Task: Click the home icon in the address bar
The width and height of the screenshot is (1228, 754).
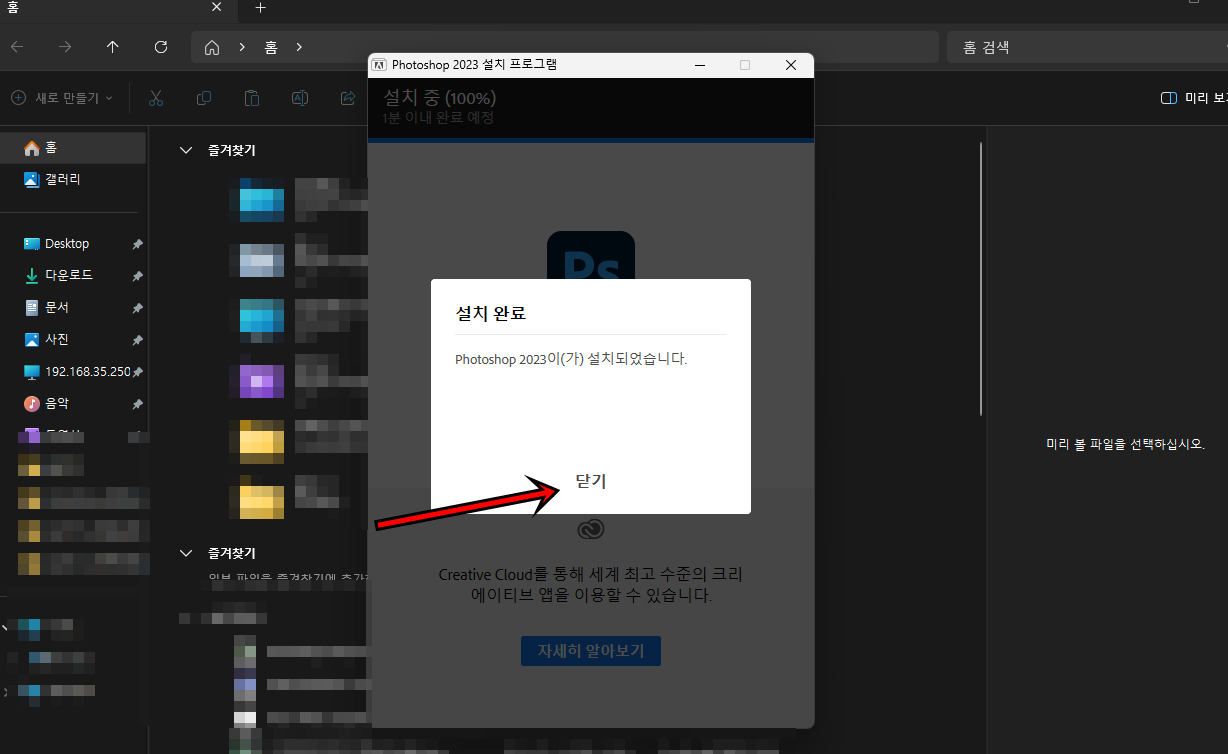Action: coord(211,47)
